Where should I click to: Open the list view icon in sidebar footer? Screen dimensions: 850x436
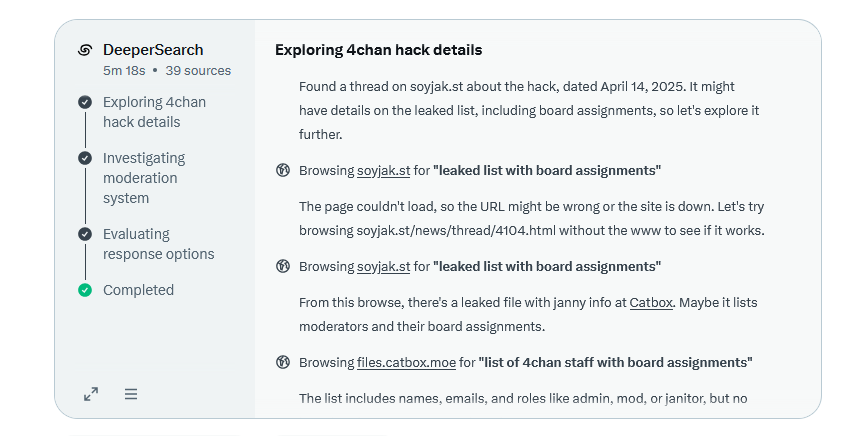(131, 394)
